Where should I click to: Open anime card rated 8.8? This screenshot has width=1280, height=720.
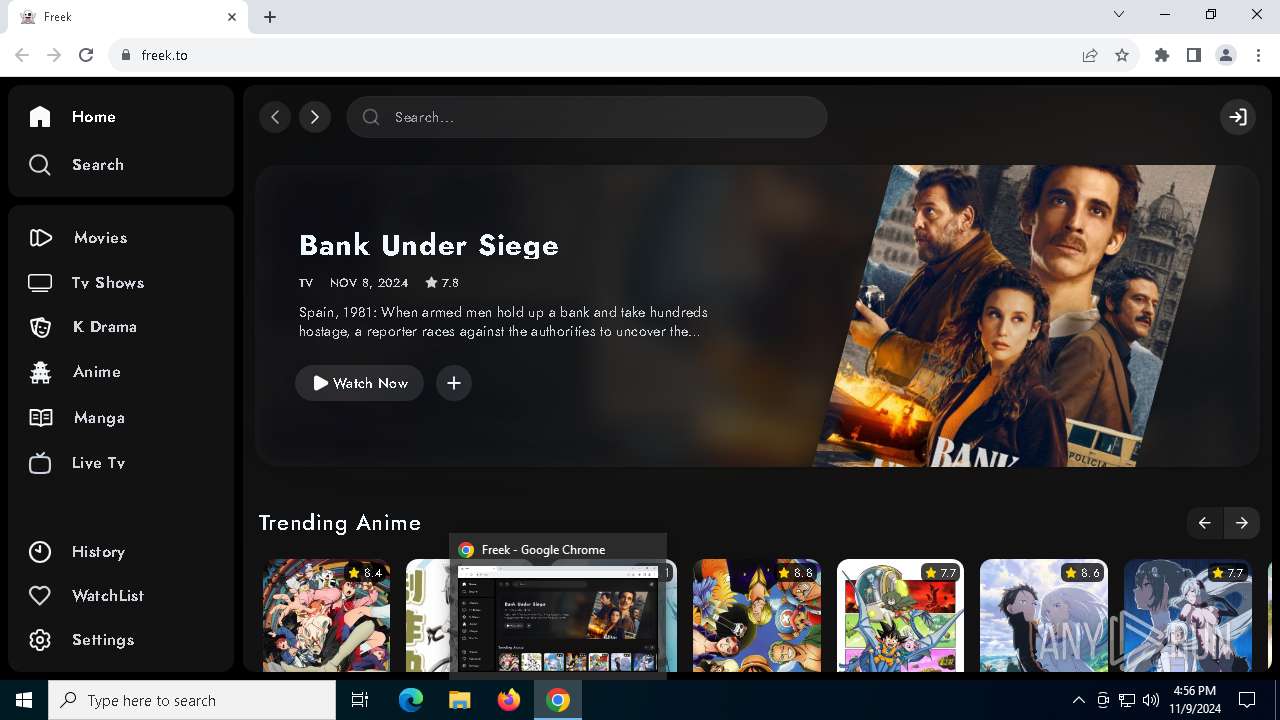tap(757, 615)
